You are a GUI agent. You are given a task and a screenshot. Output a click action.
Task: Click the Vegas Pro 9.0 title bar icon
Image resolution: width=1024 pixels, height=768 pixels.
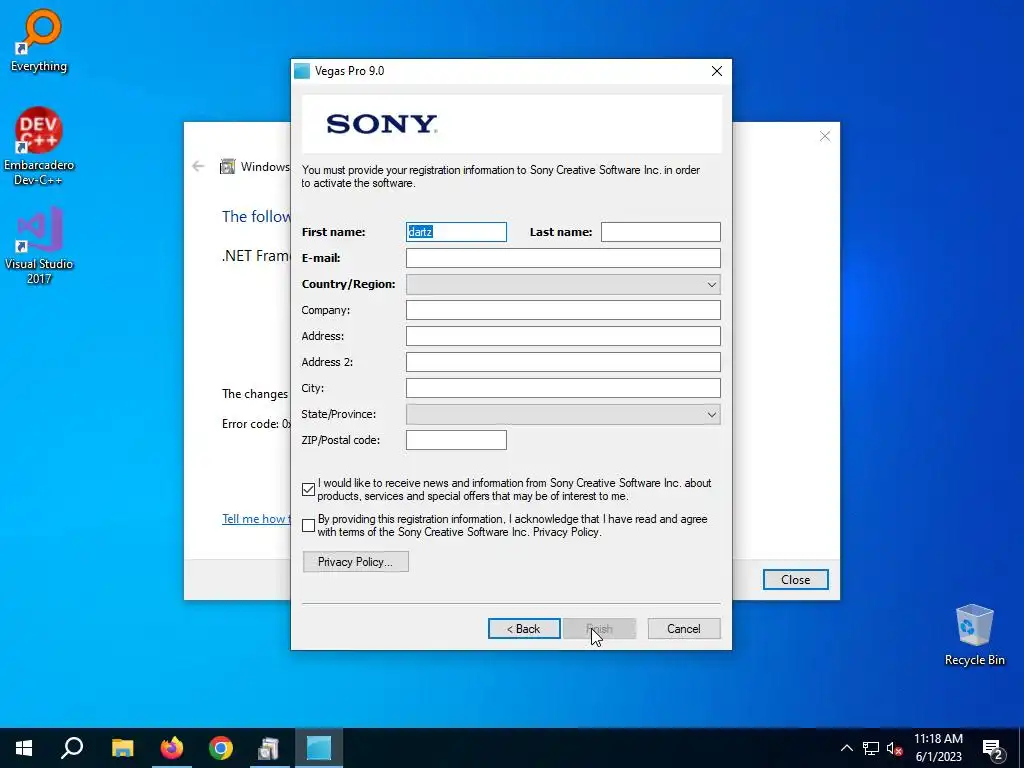point(302,71)
